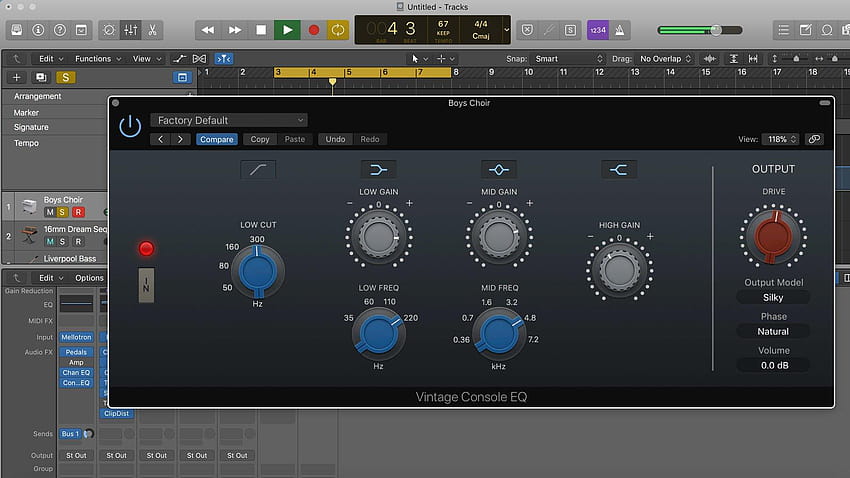The height and width of the screenshot is (478, 850).
Task: Open the Output Model Silky menu
Action: (x=773, y=298)
